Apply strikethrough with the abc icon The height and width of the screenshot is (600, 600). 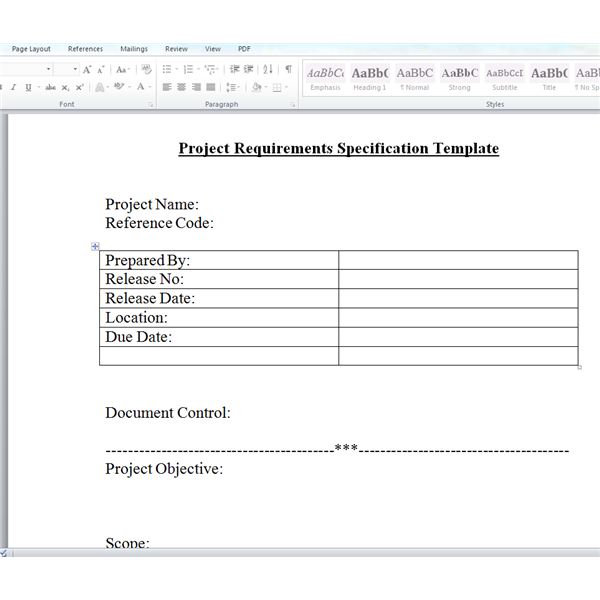51,88
